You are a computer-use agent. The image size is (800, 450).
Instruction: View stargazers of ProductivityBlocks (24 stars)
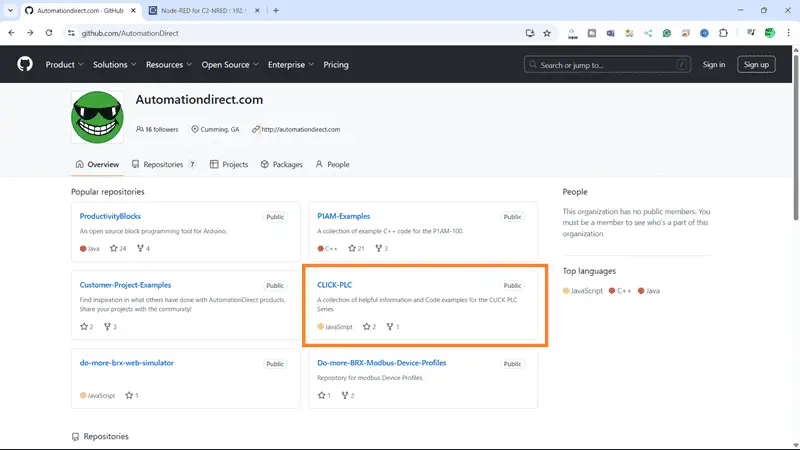pyautogui.click(x=118, y=248)
